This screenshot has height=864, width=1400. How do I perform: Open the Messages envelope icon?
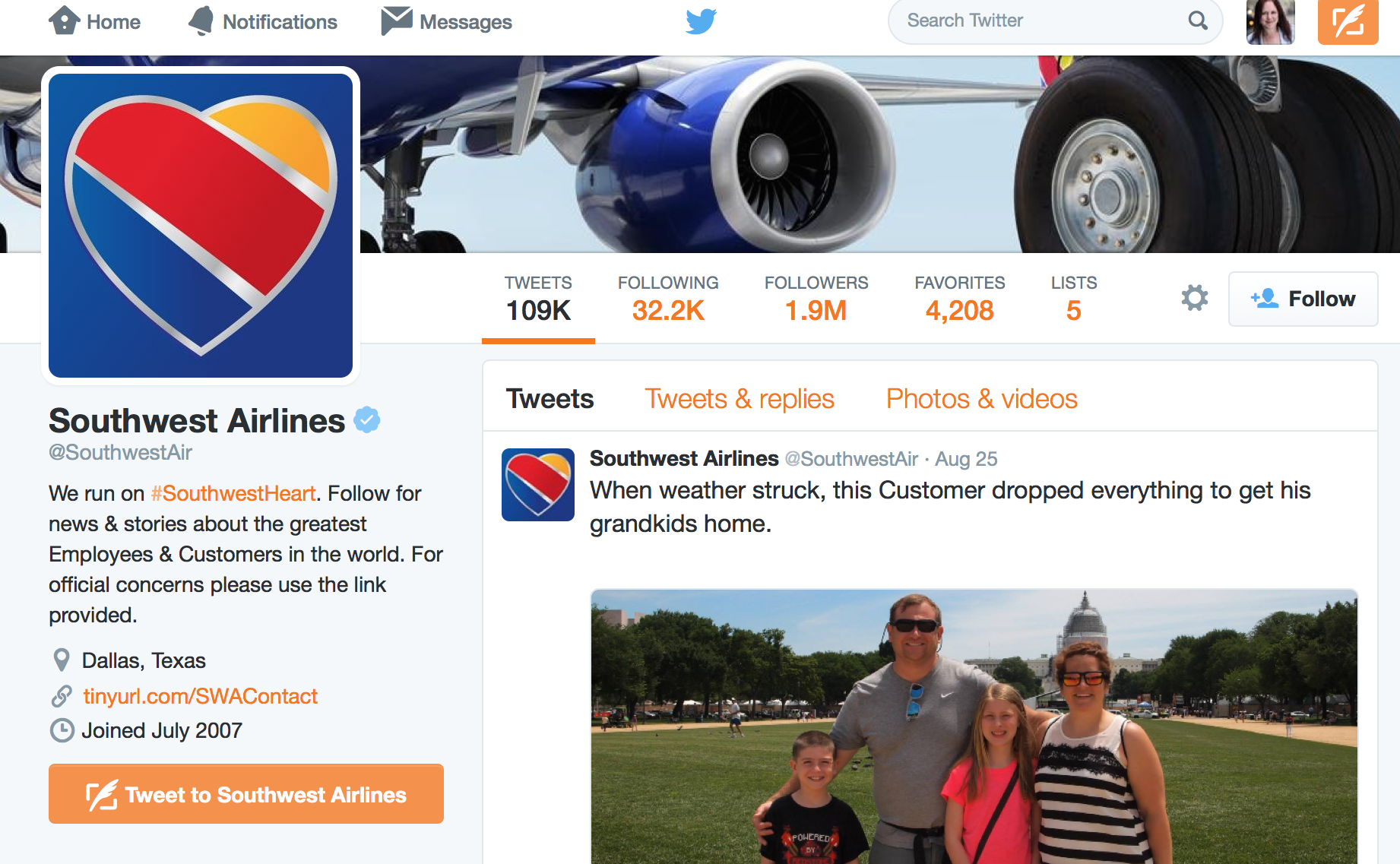[397, 21]
